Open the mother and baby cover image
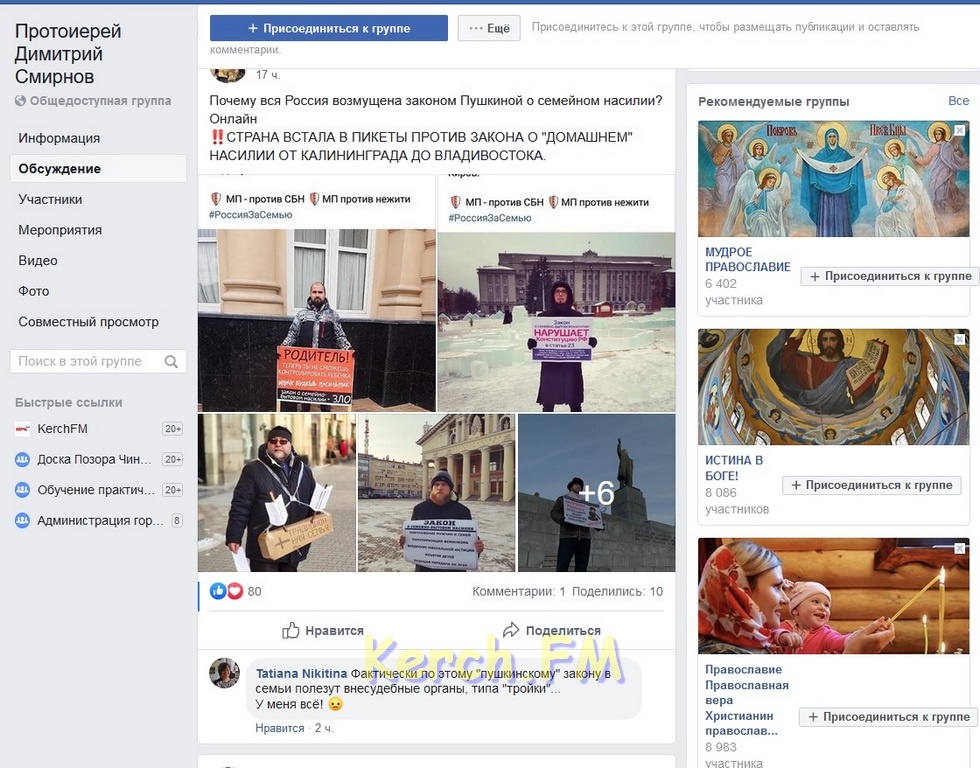 (833, 596)
